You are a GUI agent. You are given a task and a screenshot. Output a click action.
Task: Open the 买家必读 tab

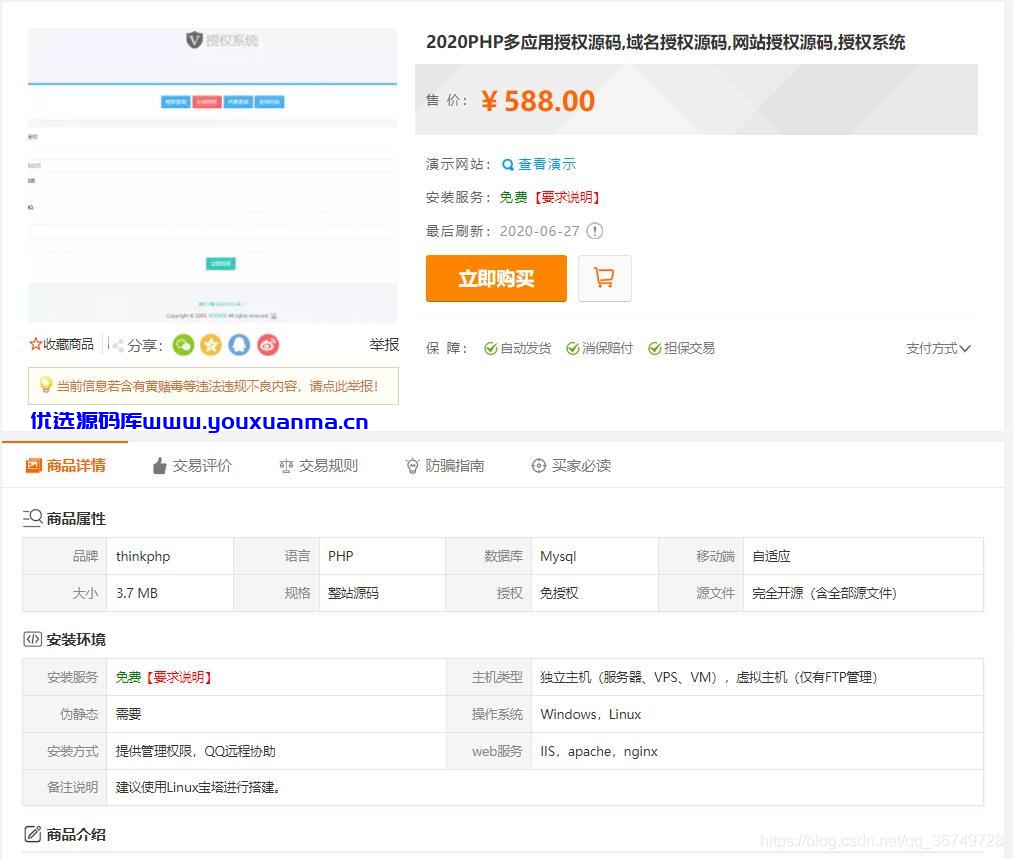(x=571, y=465)
